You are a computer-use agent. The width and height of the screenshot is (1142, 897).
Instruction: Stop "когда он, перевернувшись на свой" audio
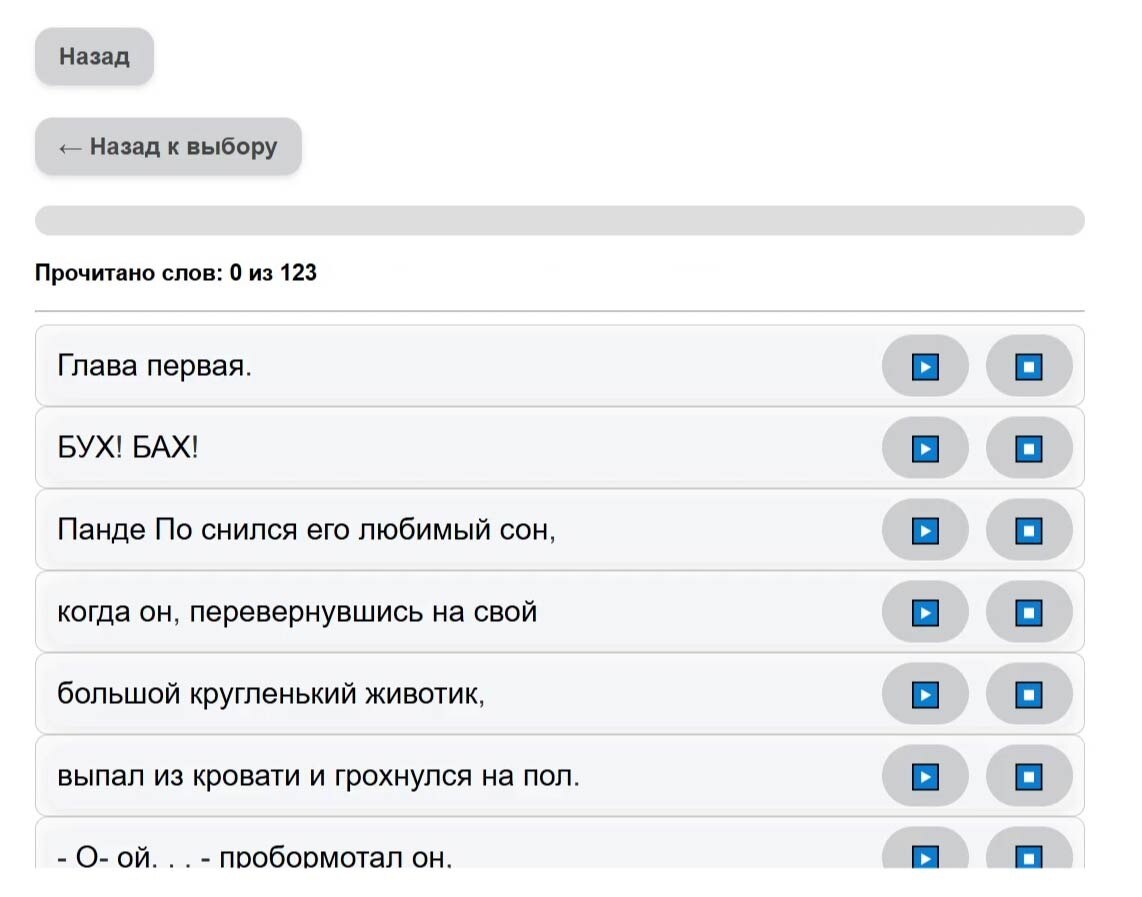tap(1029, 612)
